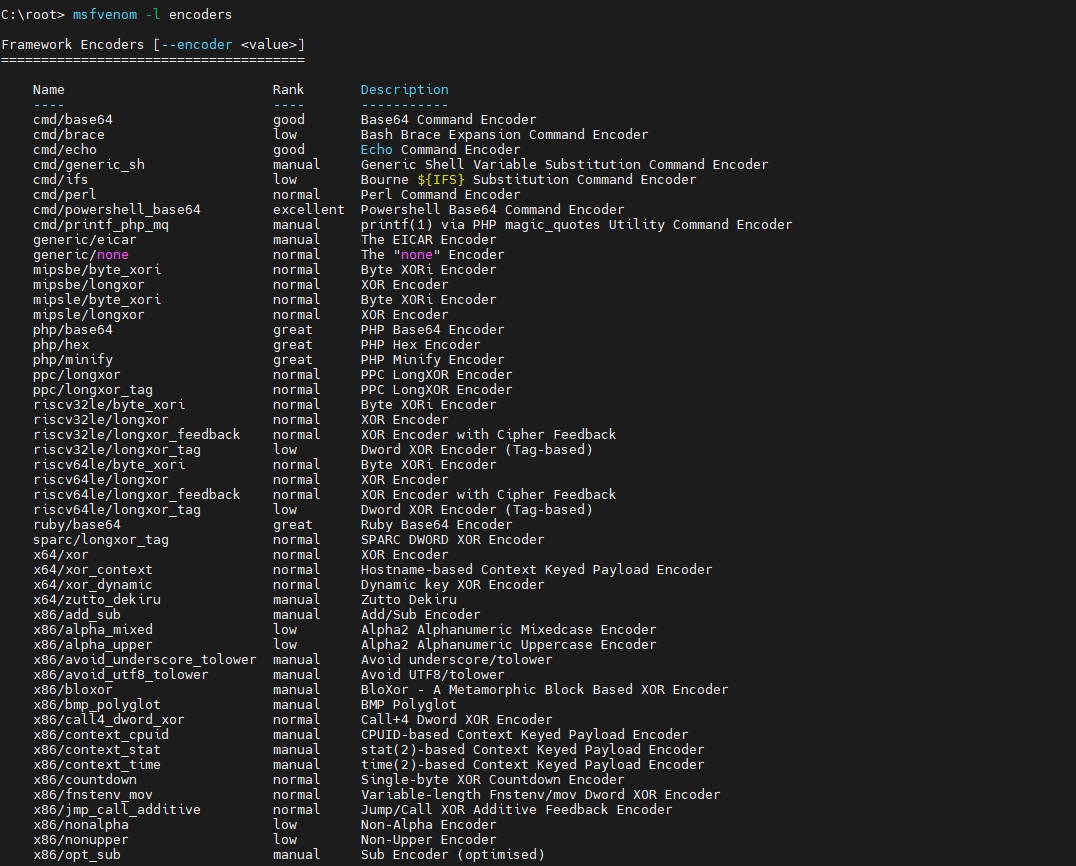
Task: Click the encoder name 'cmd/echo'
Action: pos(65,150)
